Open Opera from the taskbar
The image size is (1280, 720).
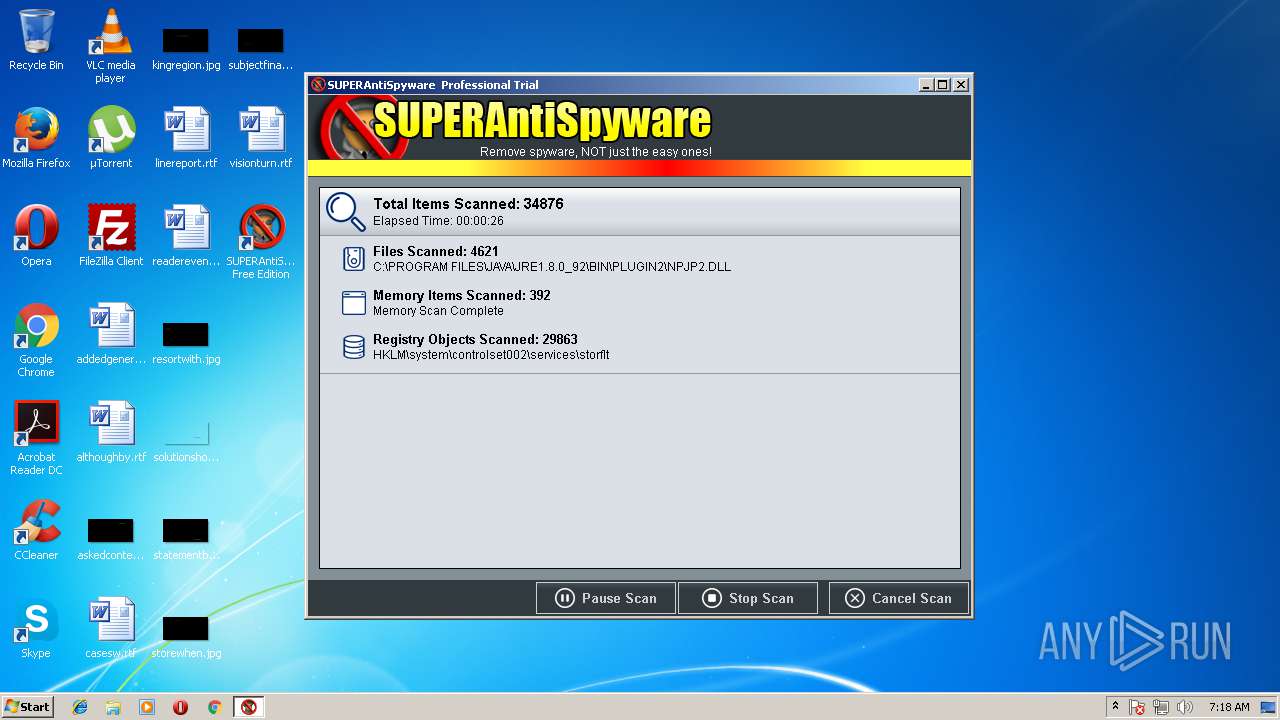pos(181,707)
